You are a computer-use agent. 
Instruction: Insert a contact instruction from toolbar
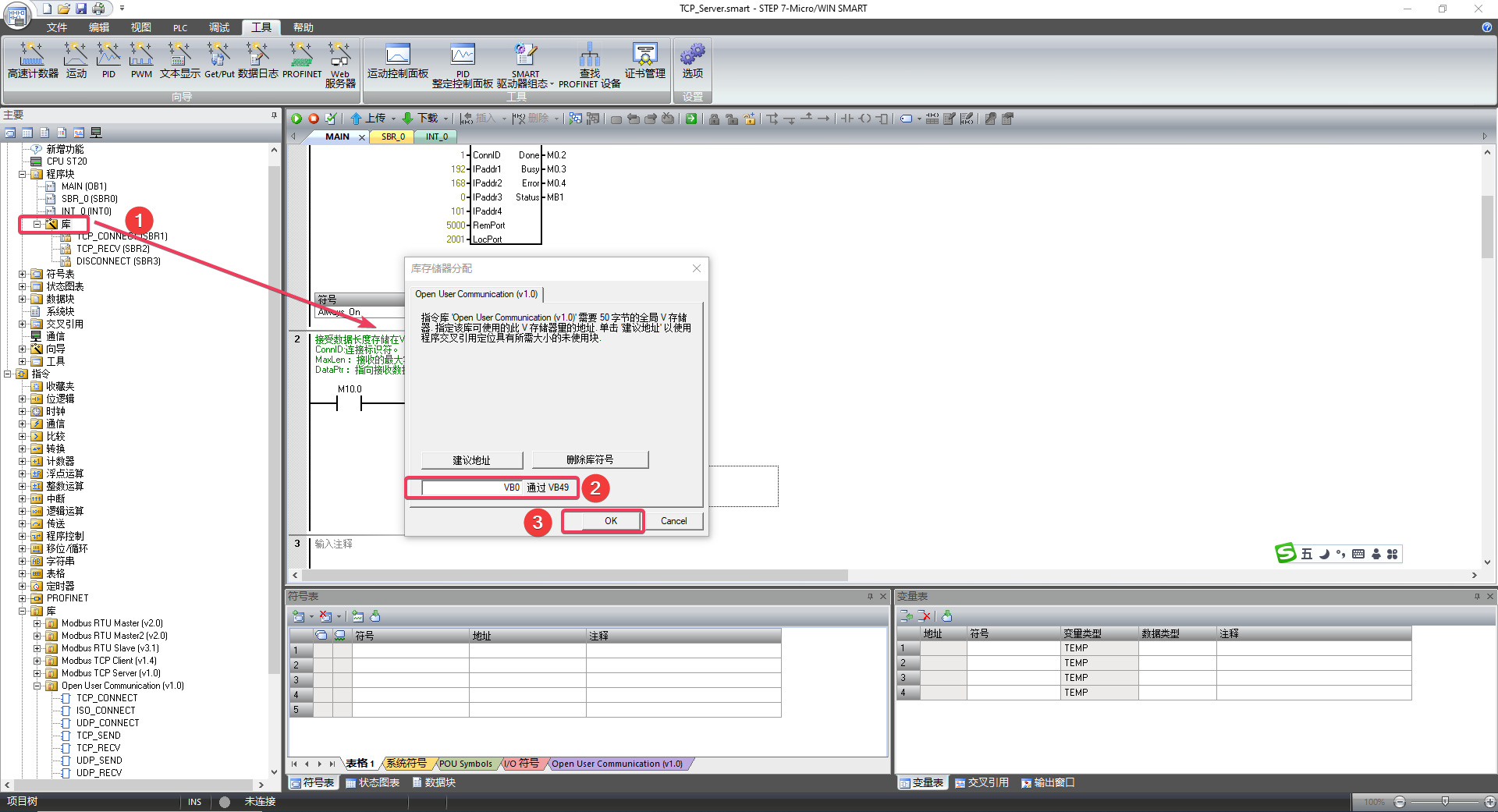(x=847, y=119)
